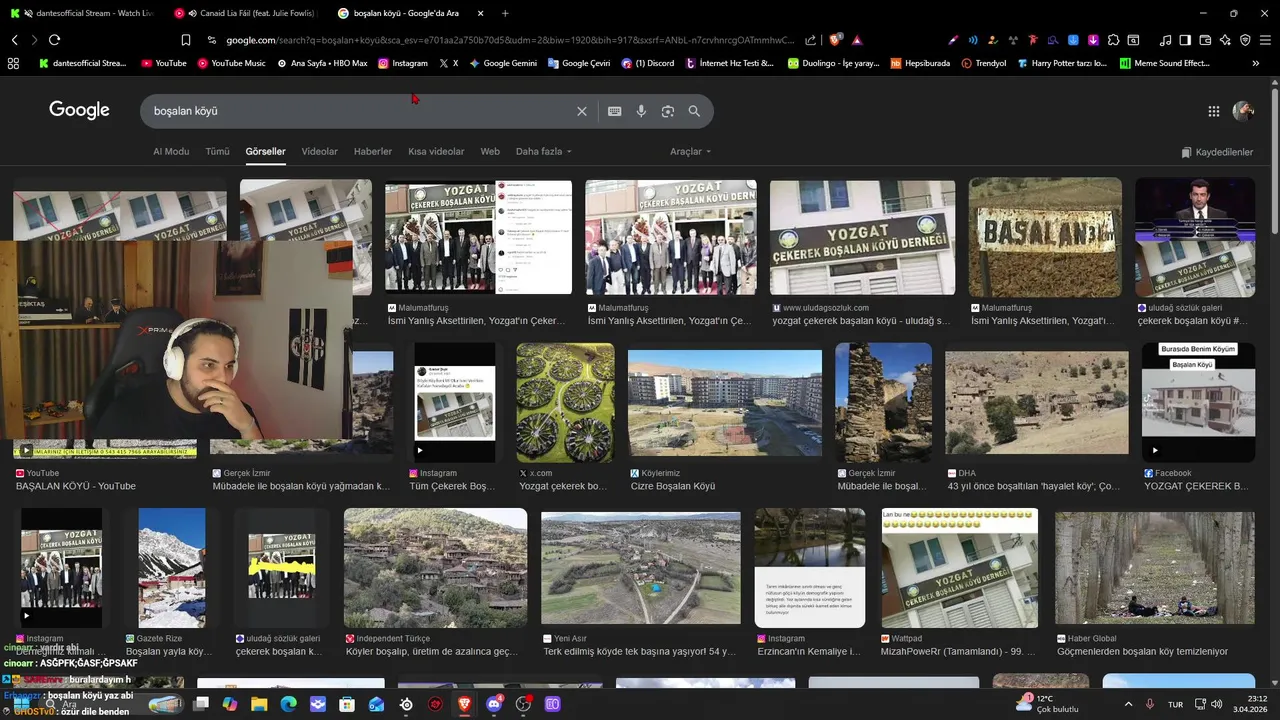
Task: Close the boşalan köyü Google tab
Action: coord(481,13)
